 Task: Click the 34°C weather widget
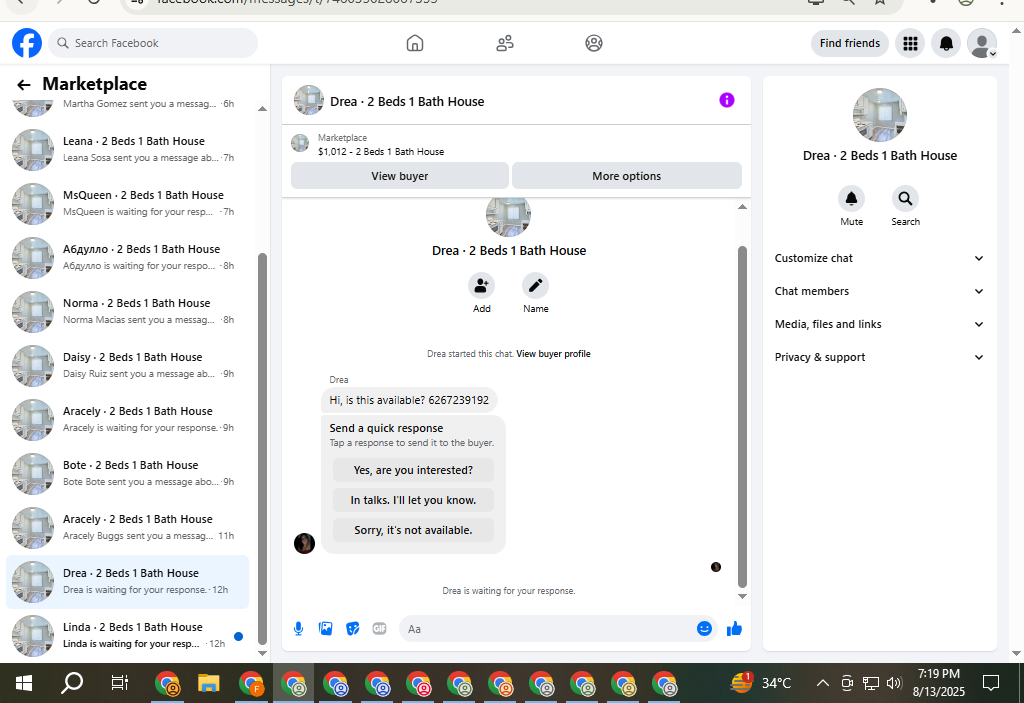coord(761,683)
